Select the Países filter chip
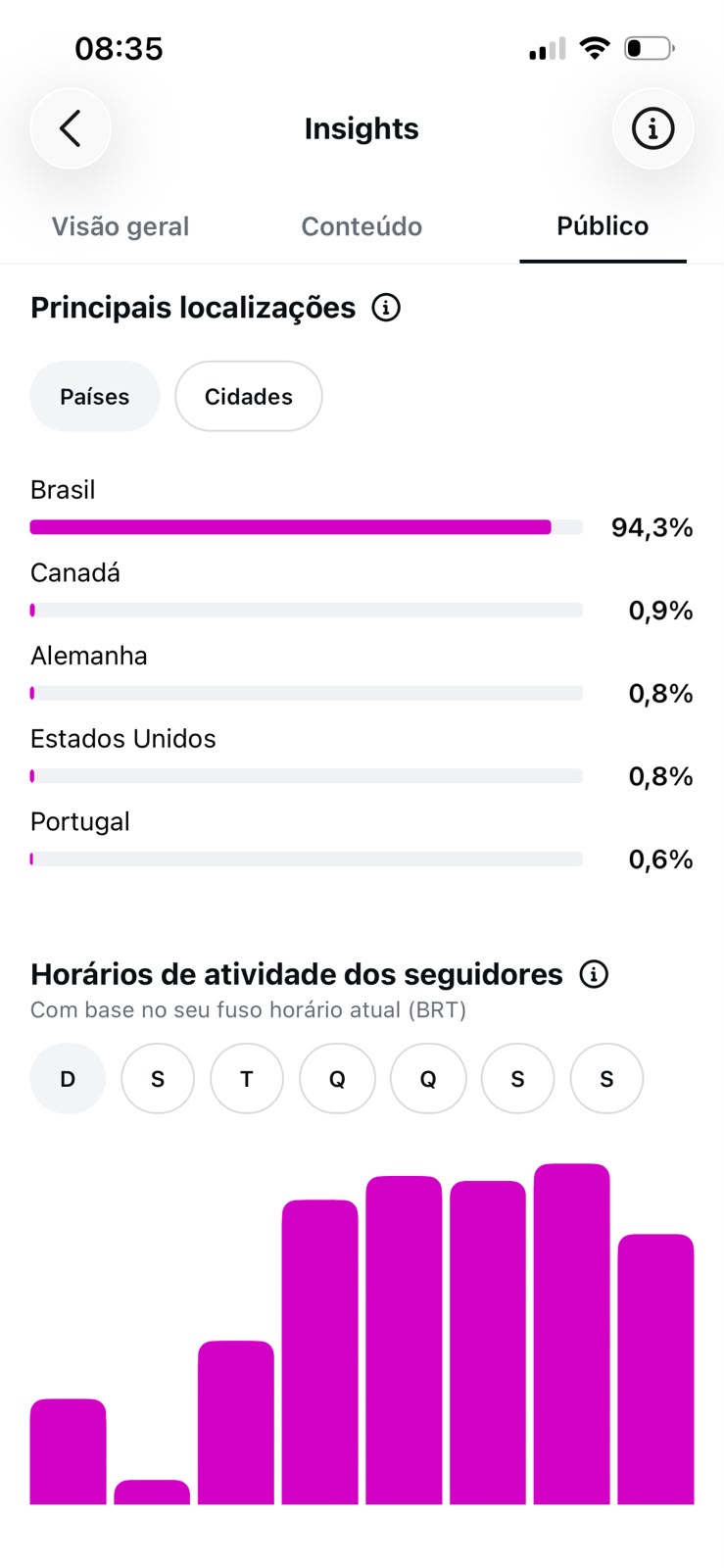724x1568 pixels. (95, 396)
